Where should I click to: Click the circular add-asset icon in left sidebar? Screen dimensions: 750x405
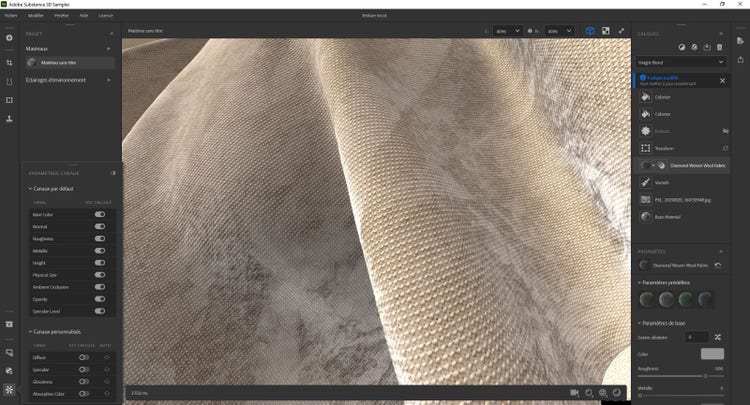[x=9, y=38]
